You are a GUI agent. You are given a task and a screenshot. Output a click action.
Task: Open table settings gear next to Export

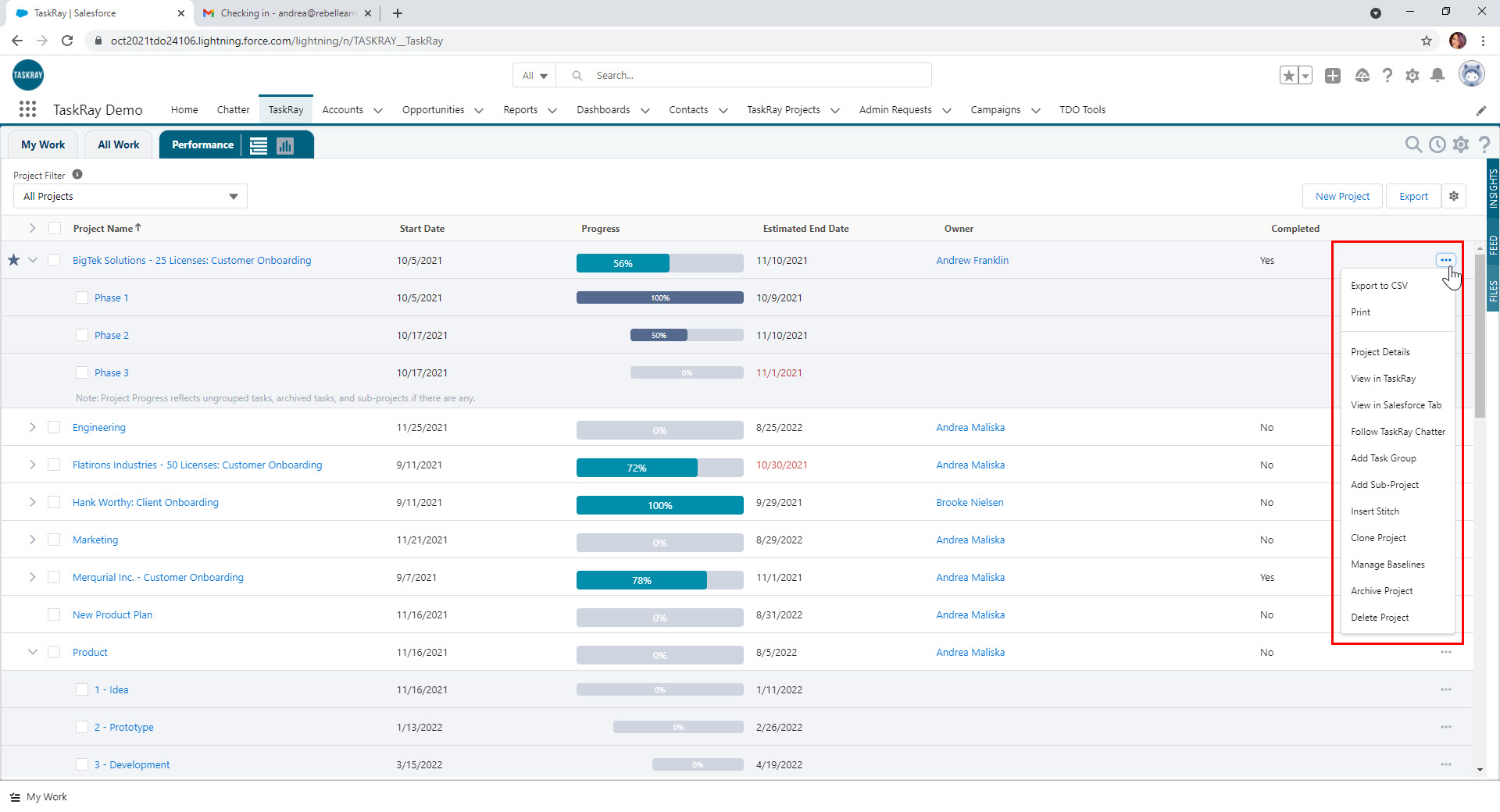pyautogui.click(x=1454, y=196)
